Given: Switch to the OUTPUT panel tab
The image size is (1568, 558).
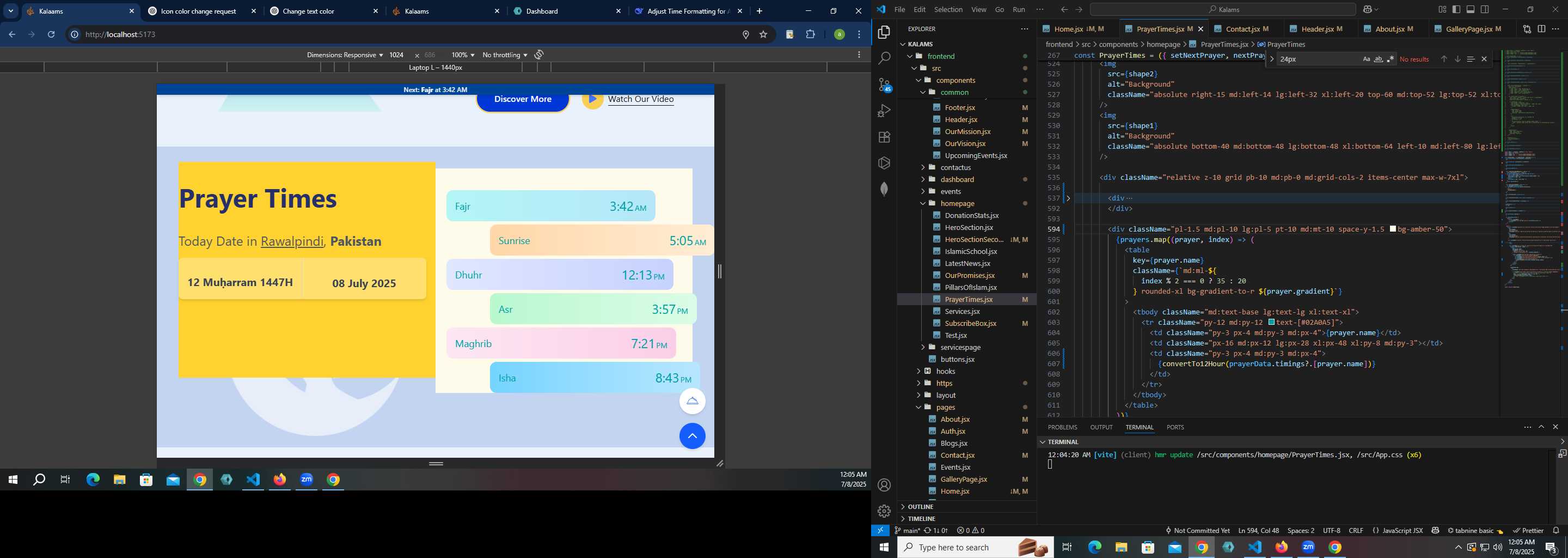Looking at the screenshot, I should (x=1101, y=427).
